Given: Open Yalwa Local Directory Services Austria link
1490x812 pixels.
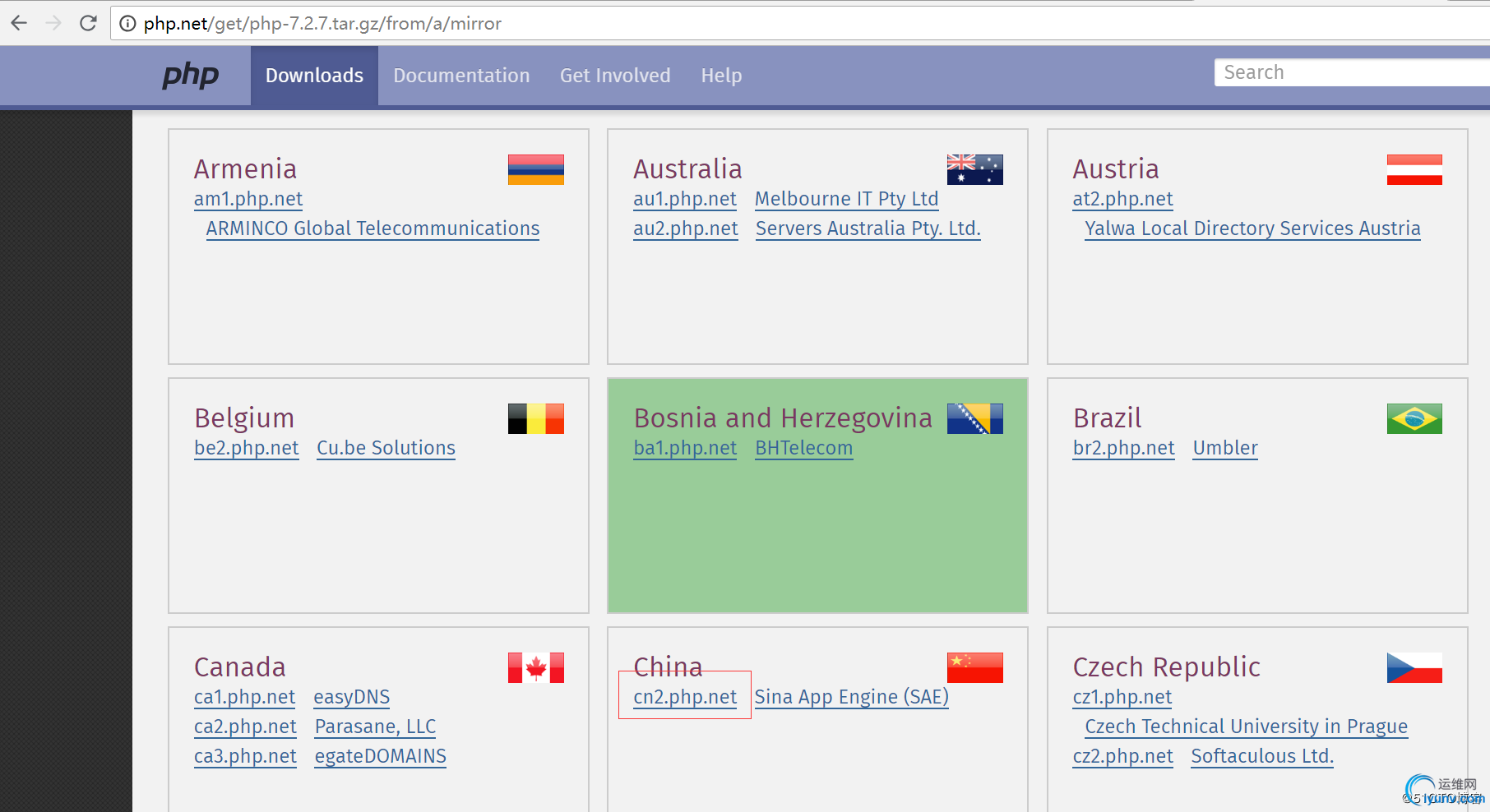Looking at the screenshot, I should pyautogui.click(x=1252, y=228).
